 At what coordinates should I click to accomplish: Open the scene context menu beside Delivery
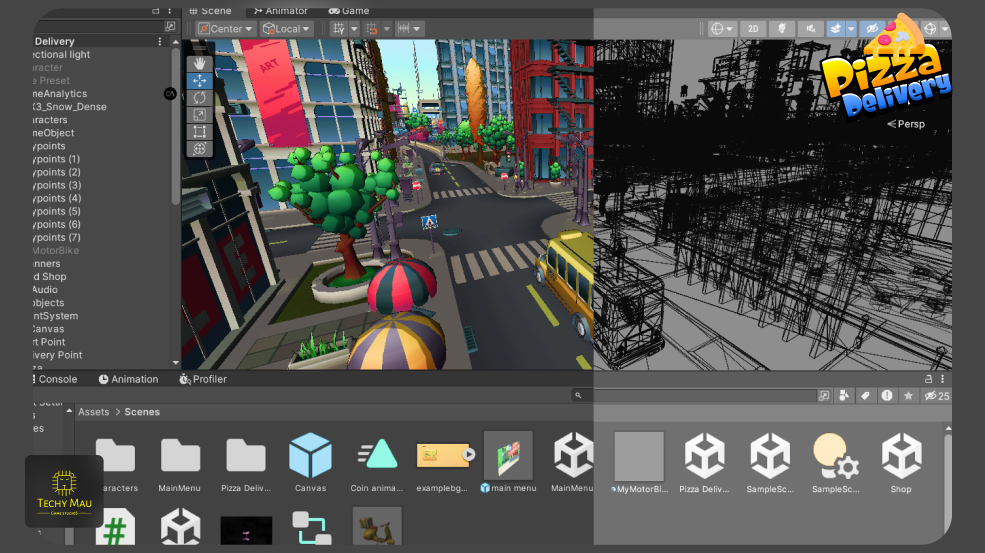(160, 41)
